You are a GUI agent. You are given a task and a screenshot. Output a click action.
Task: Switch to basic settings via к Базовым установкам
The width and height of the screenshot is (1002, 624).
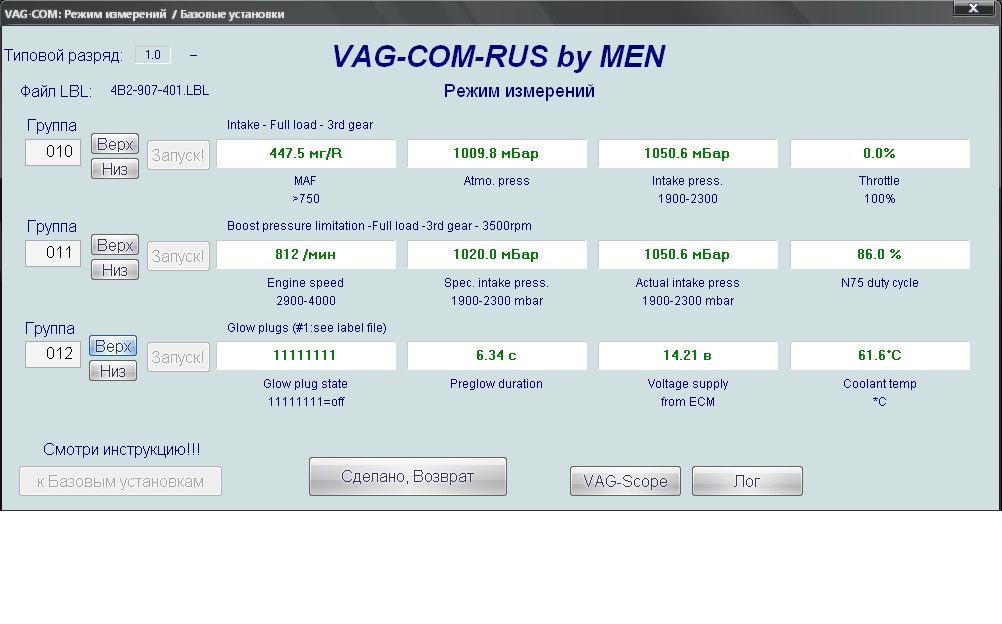pos(120,481)
